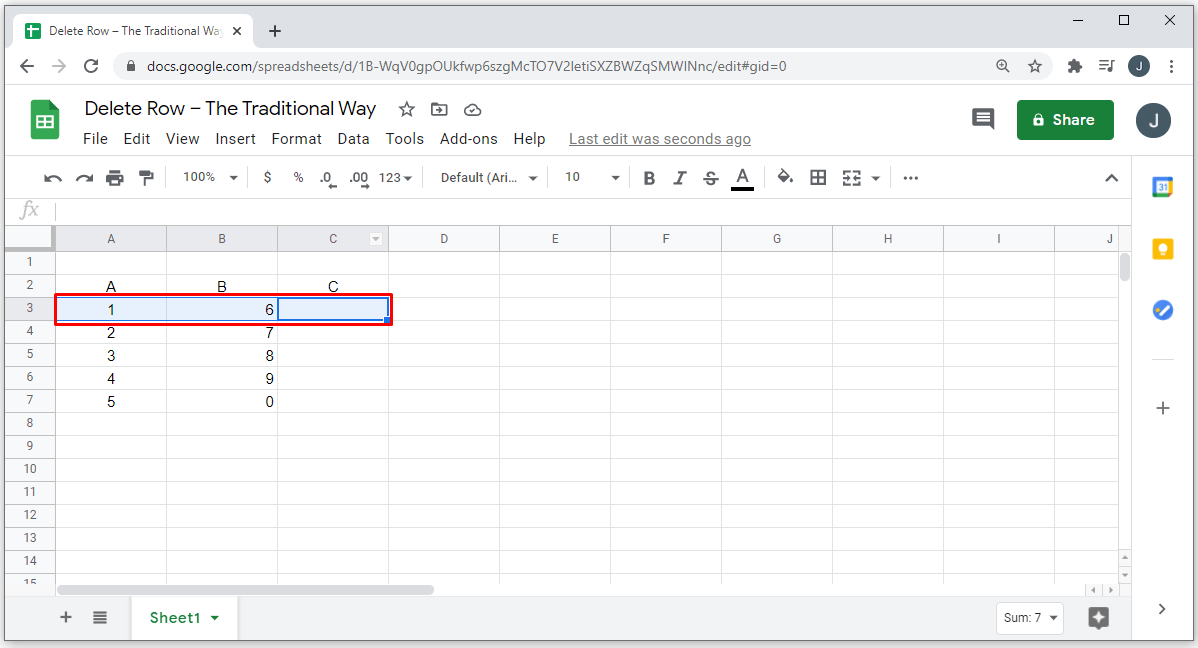Click the Print icon
The height and width of the screenshot is (648, 1198).
tap(115, 178)
